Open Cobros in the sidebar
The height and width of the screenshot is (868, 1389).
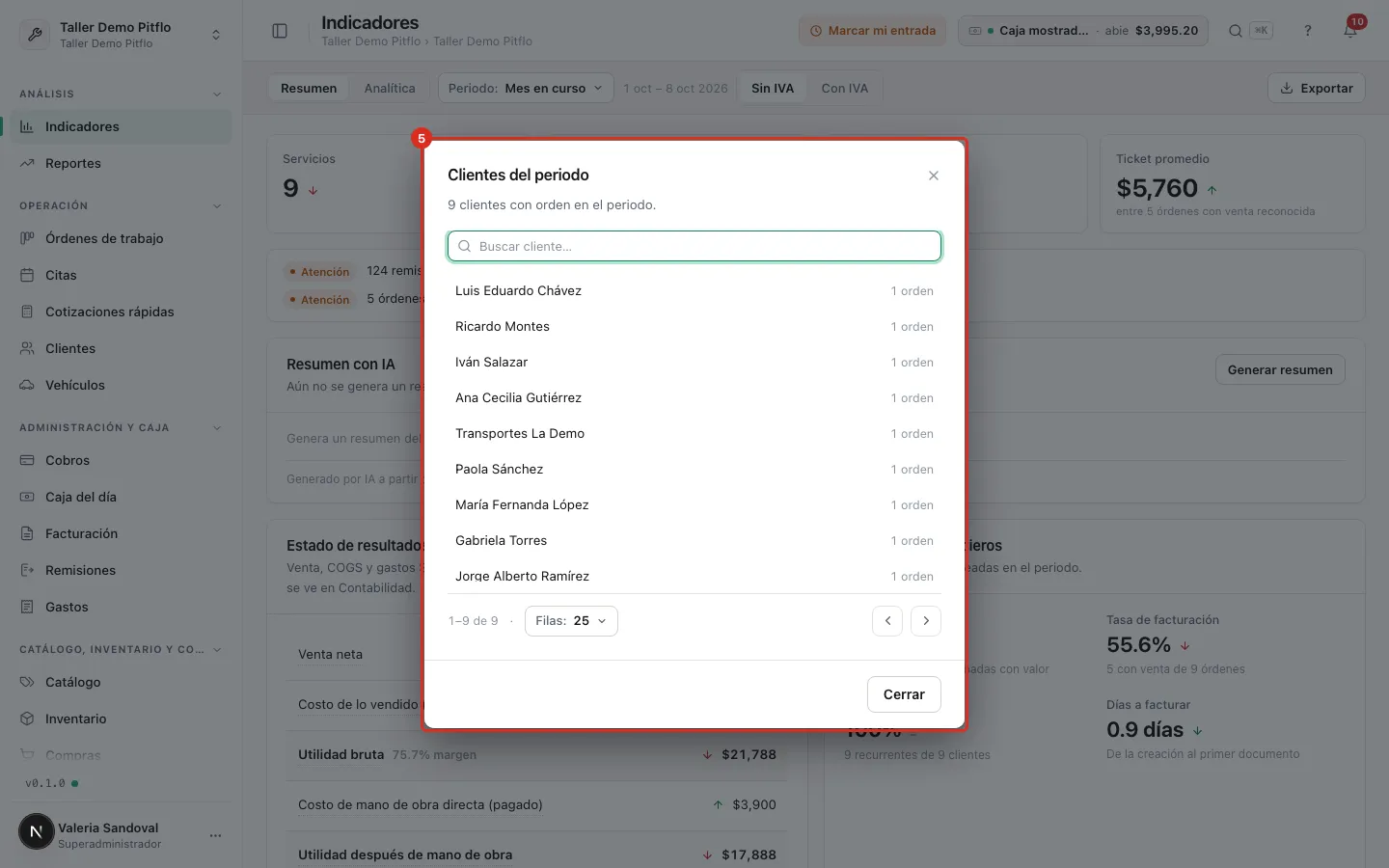[x=122, y=460]
